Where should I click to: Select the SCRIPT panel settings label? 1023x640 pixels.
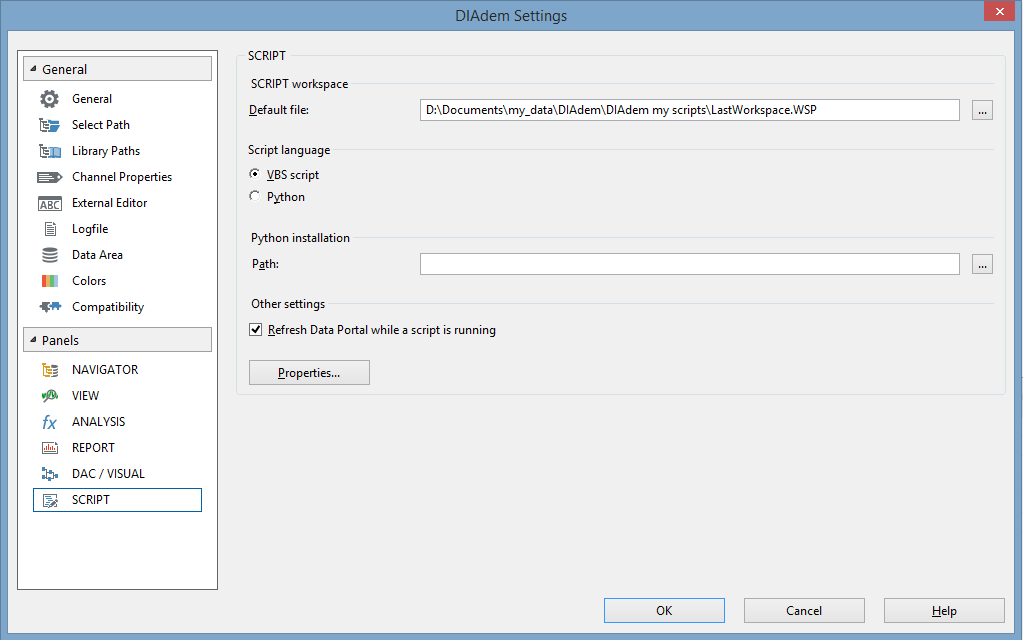(x=91, y=500)
